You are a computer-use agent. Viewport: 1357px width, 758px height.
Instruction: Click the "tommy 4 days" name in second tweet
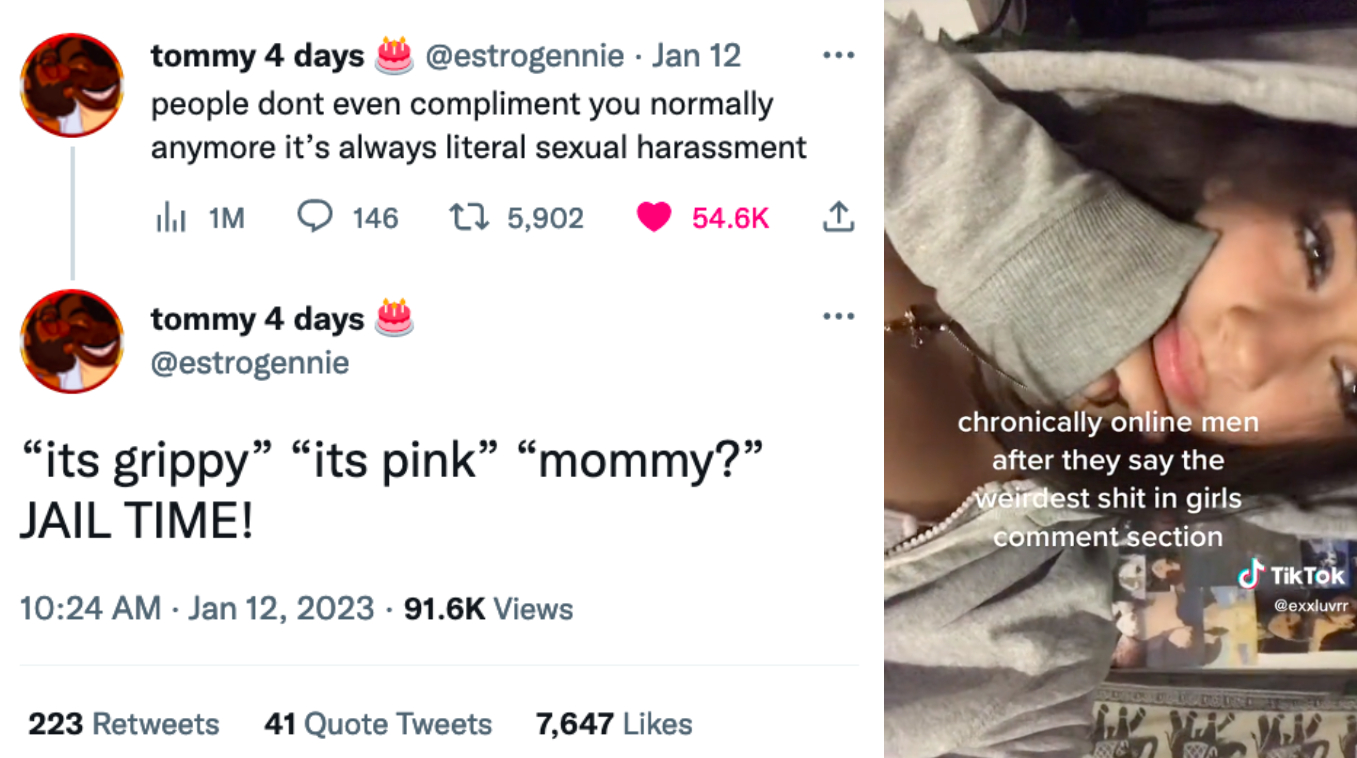tap(257, 319)
